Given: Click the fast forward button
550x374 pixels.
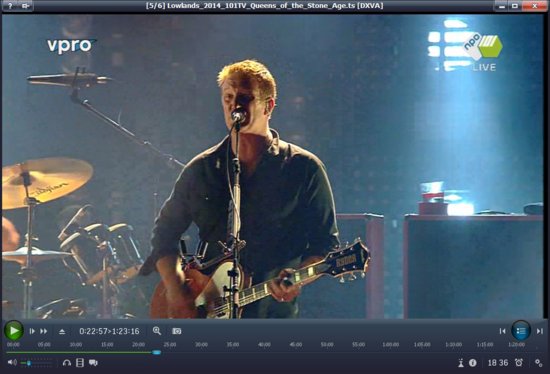Looking at the screenshot, I should pyautogui.click(x=43, y=331).
